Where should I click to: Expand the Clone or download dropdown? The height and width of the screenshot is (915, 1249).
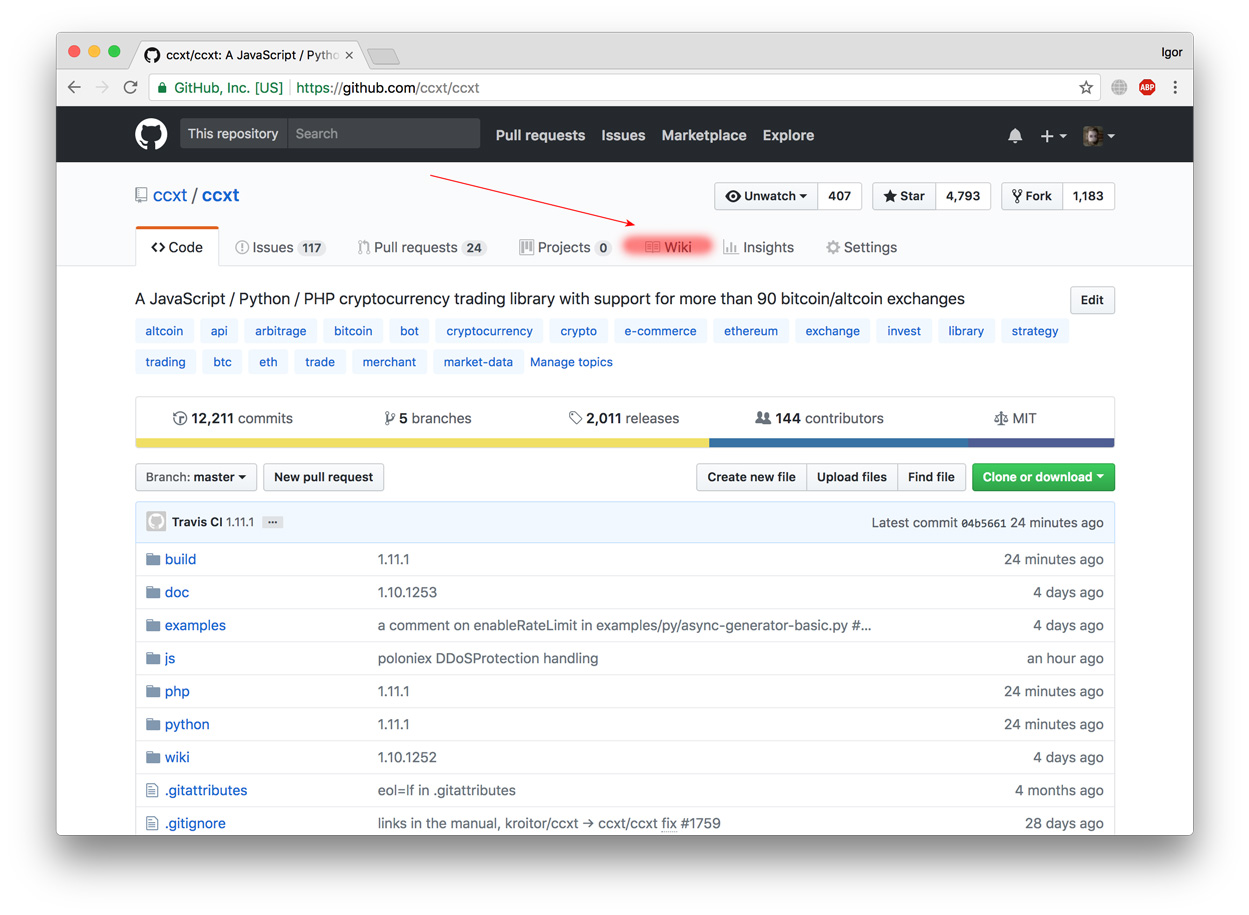click(x=1043, y=477)
